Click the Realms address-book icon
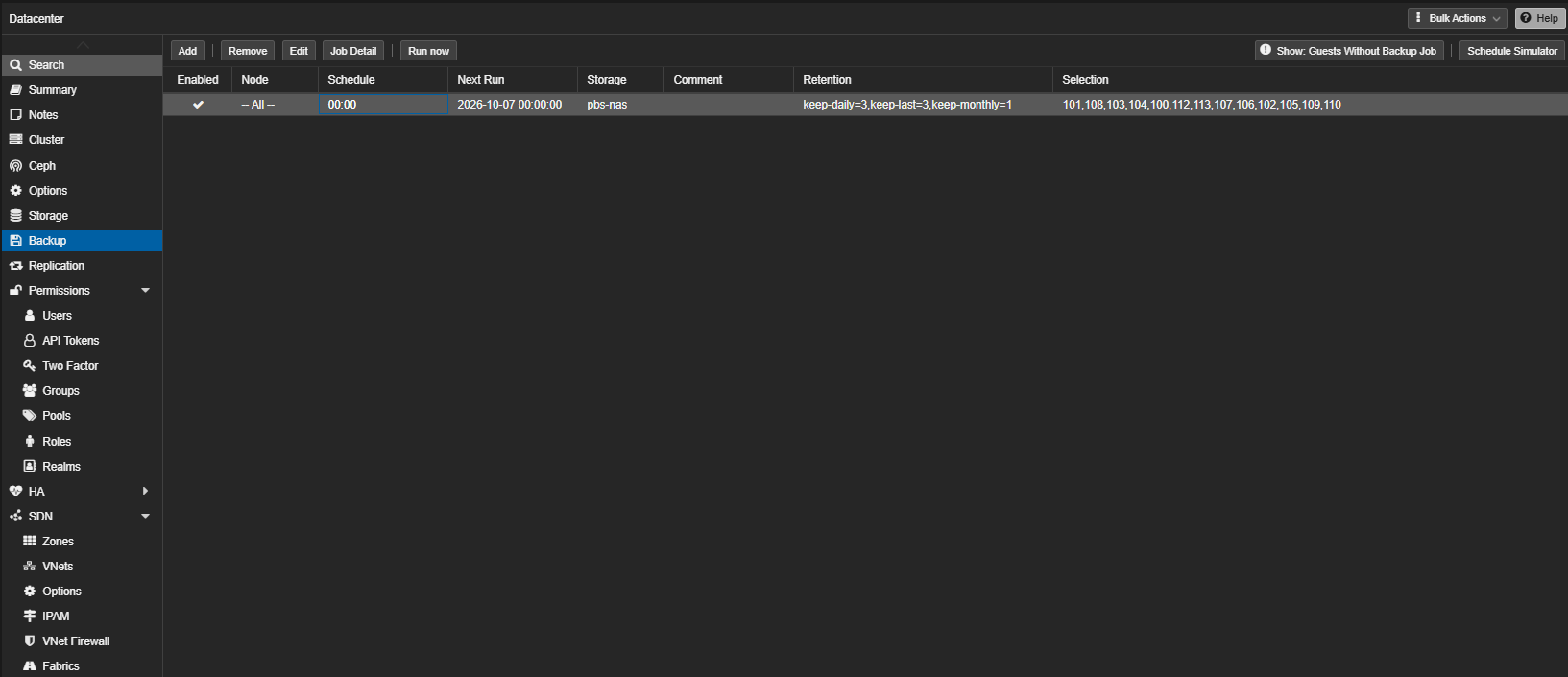 point(30,467)
